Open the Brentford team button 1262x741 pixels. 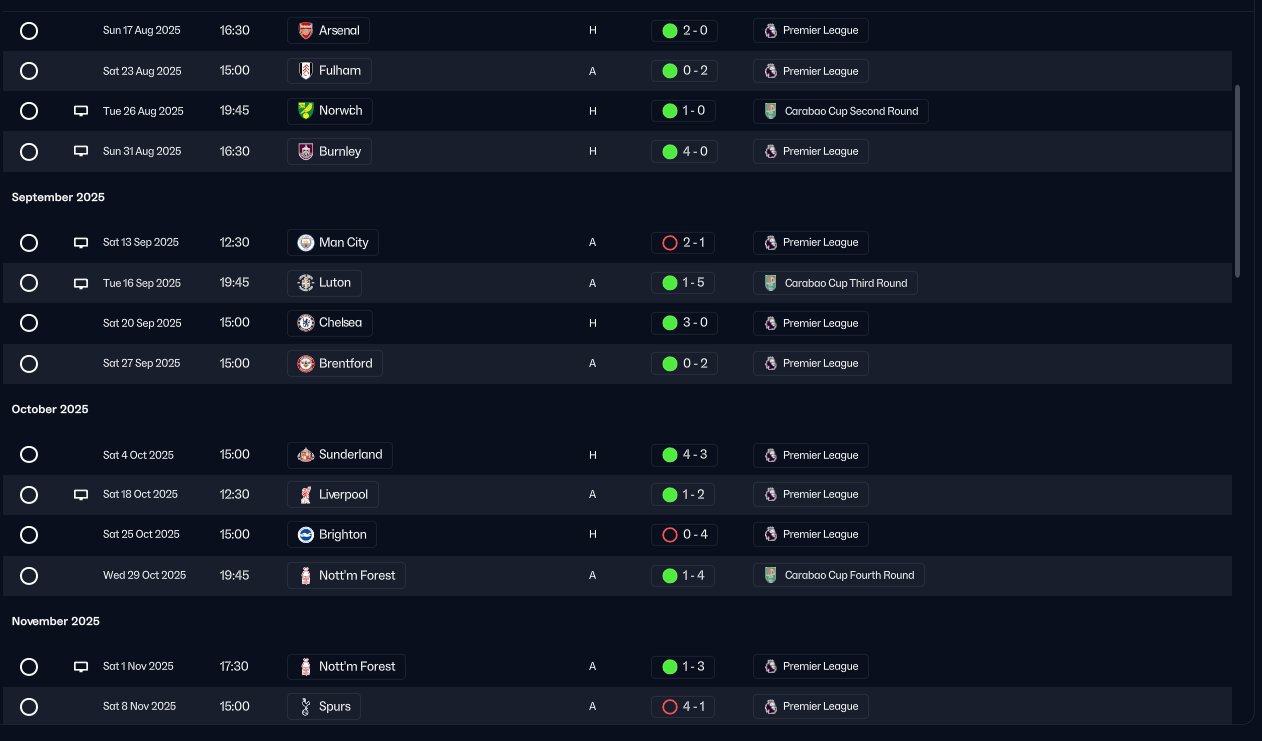[x=334, y=363]
